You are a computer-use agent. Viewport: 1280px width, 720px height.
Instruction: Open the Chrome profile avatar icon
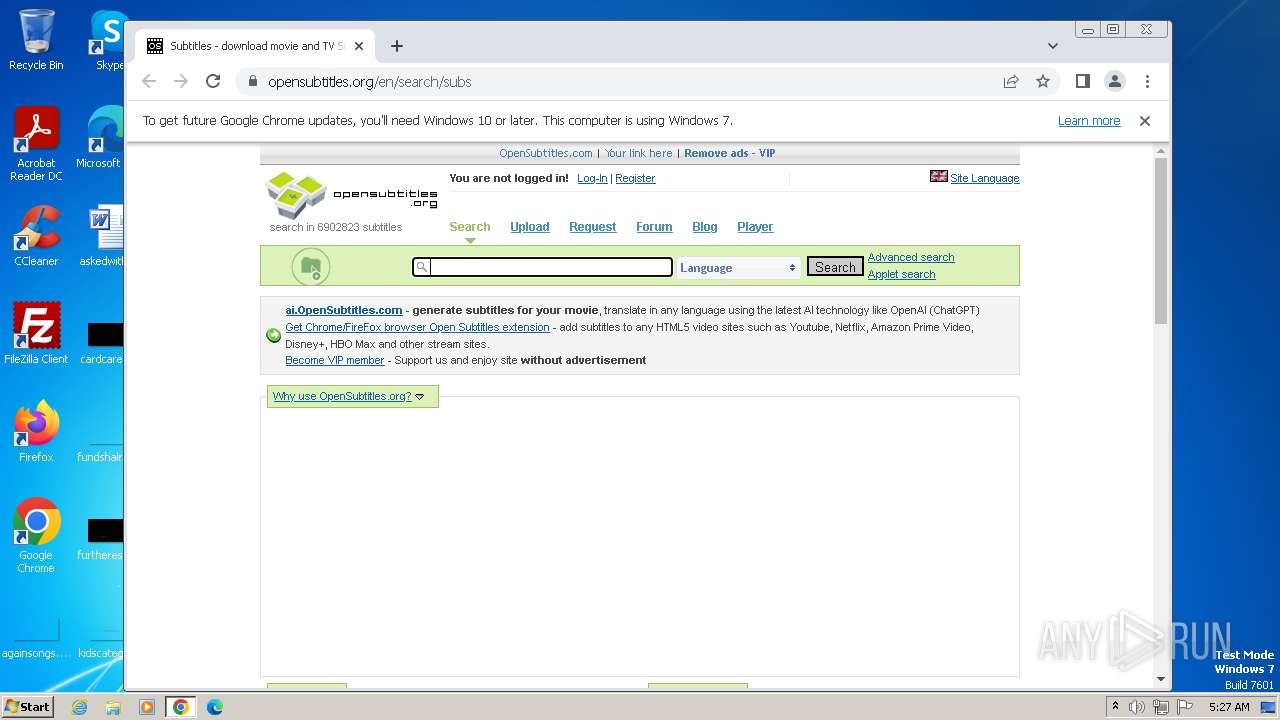[1115, 82]
